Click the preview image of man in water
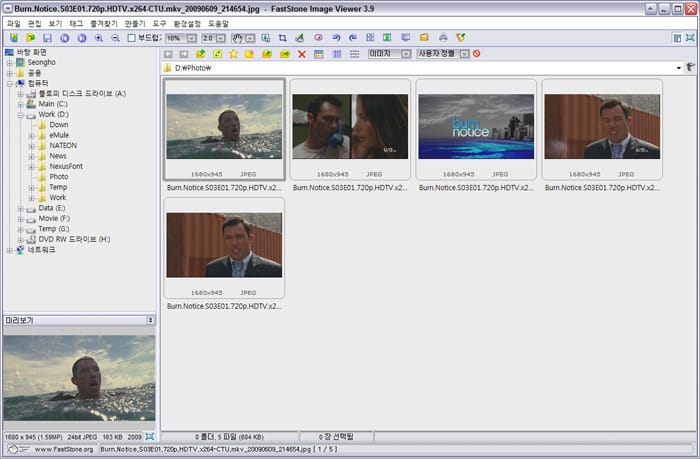Viewport: 700px width, 459px height. (79, 378)
